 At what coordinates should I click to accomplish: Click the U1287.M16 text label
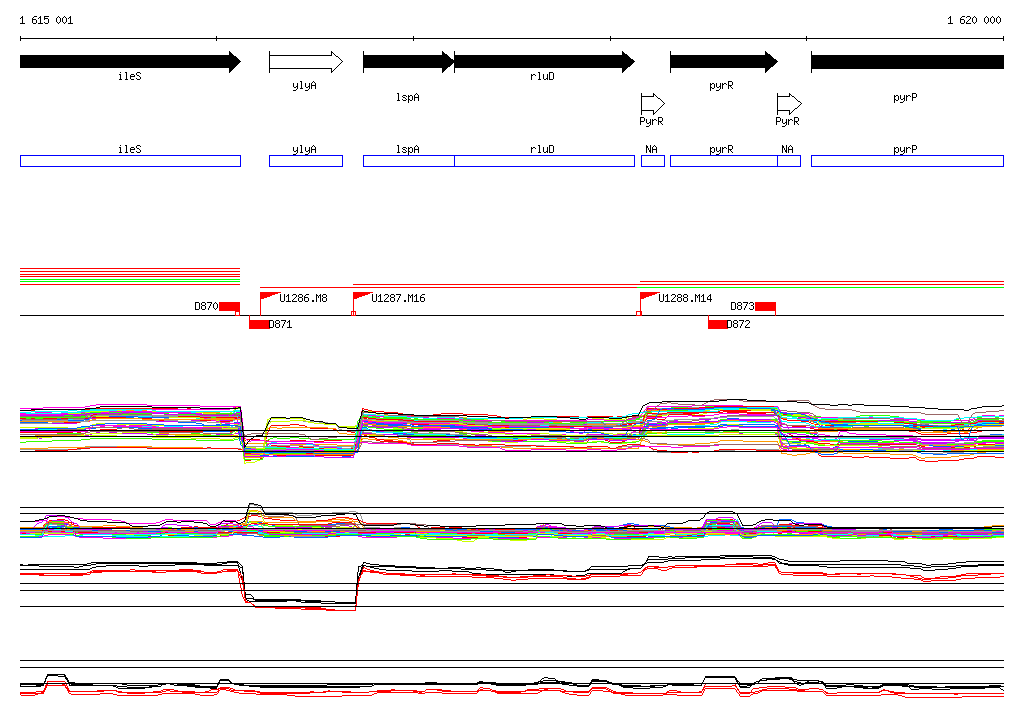point(398,299)
